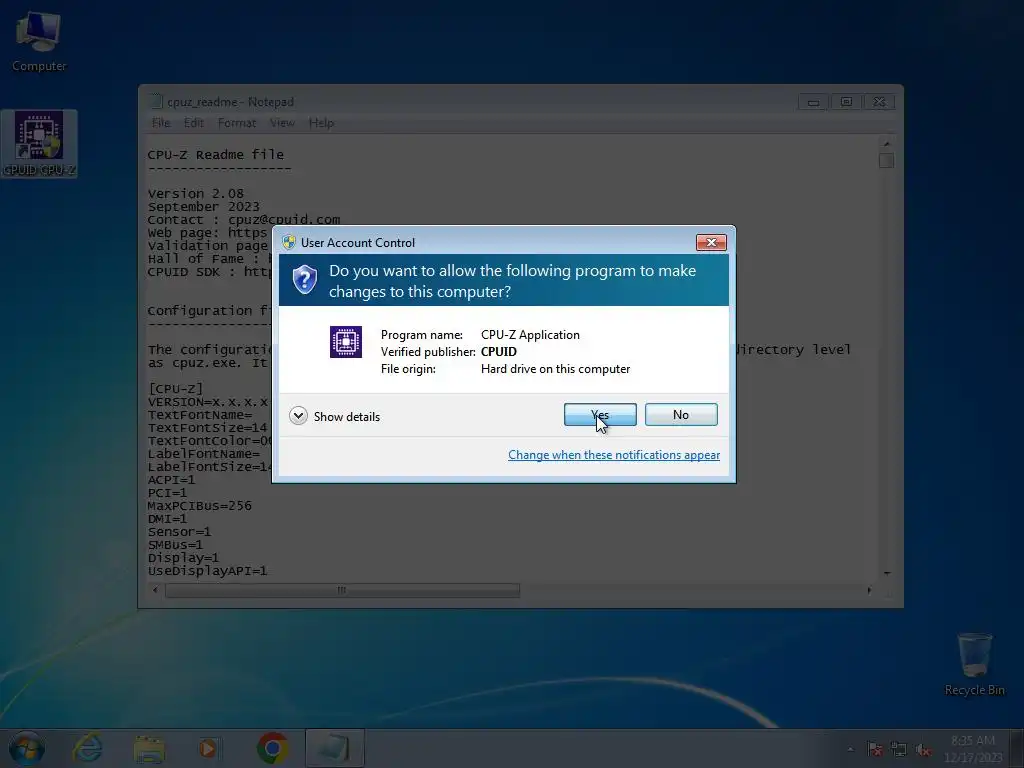This screenshot has height=768, width=1024.
Task: Open Action Center flag tray icon
Action: (874, 749)
